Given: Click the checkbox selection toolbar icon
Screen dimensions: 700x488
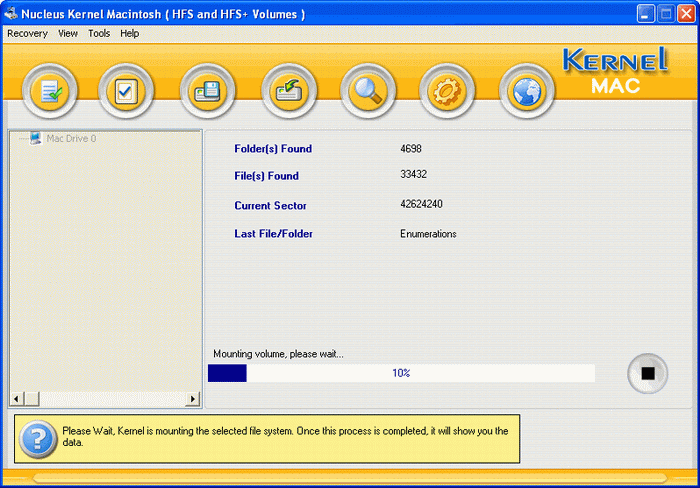Looking at the screenshot, I should pyautogui.click(x=126, y=91).
